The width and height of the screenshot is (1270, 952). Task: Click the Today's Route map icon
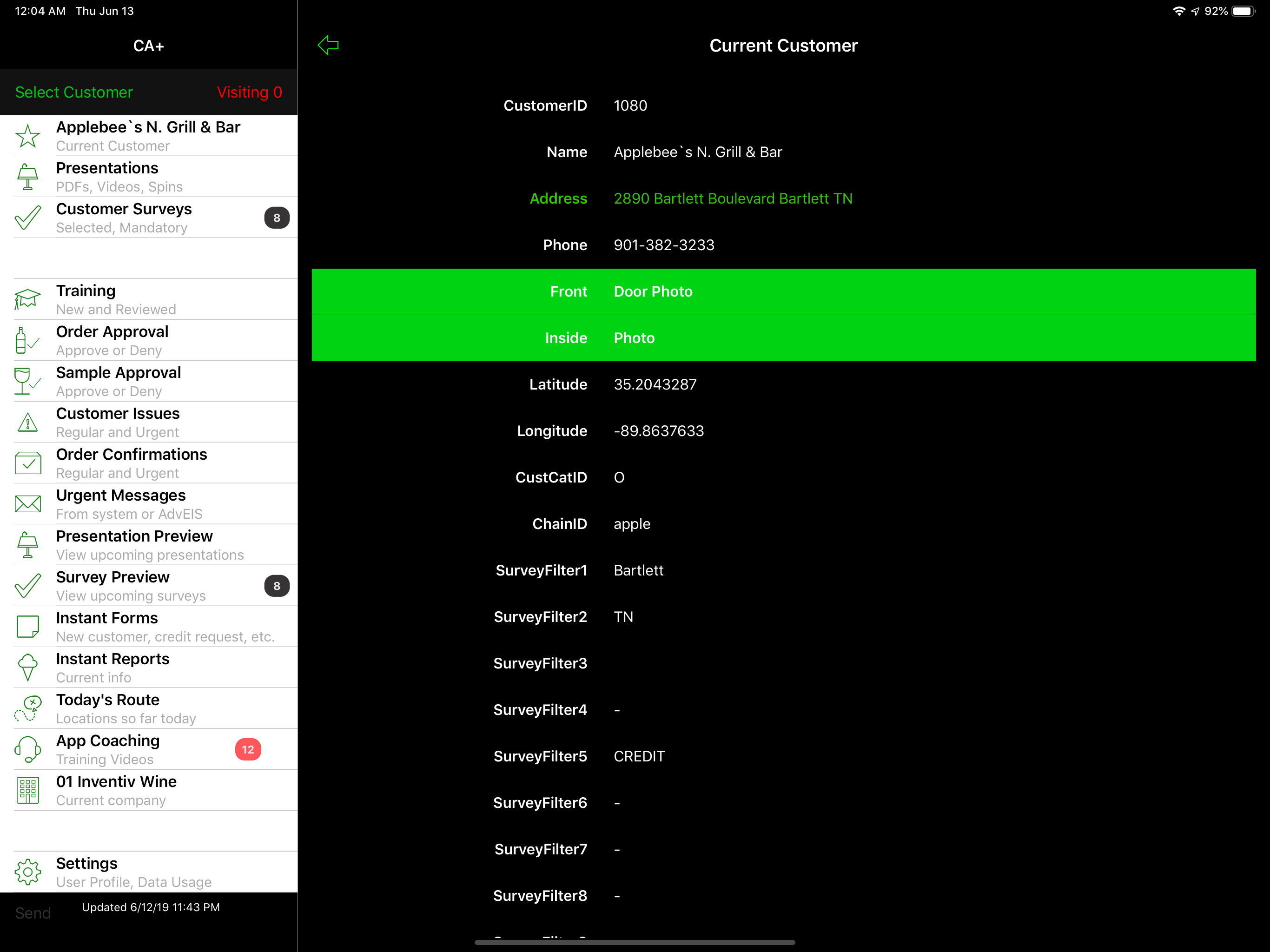pos(27,708)
